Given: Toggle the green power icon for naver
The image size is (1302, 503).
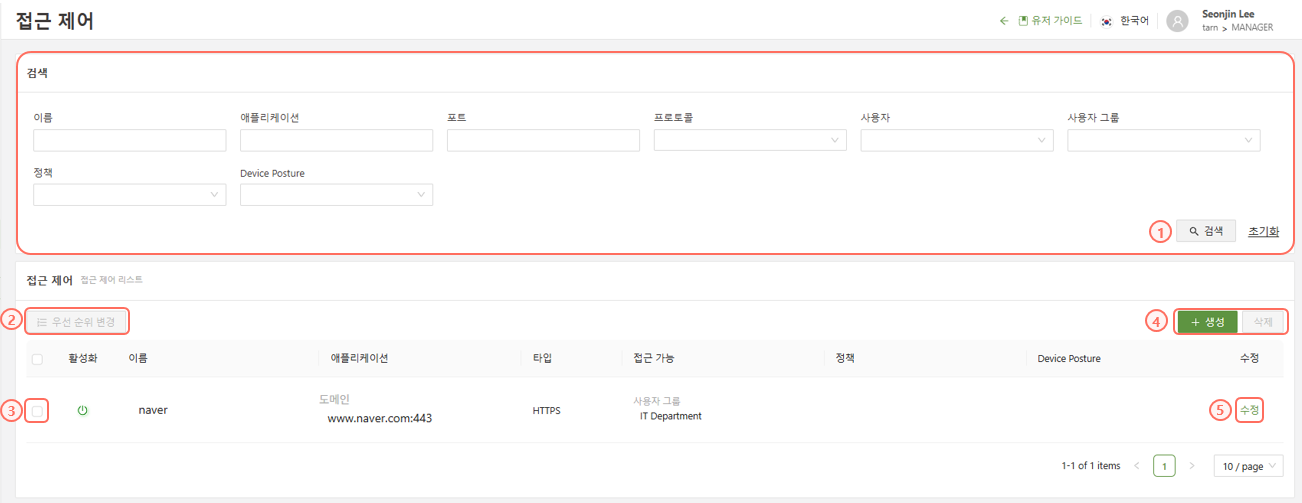Looking at the screenshot, I should pyautogui.click(x=83, y=410).
